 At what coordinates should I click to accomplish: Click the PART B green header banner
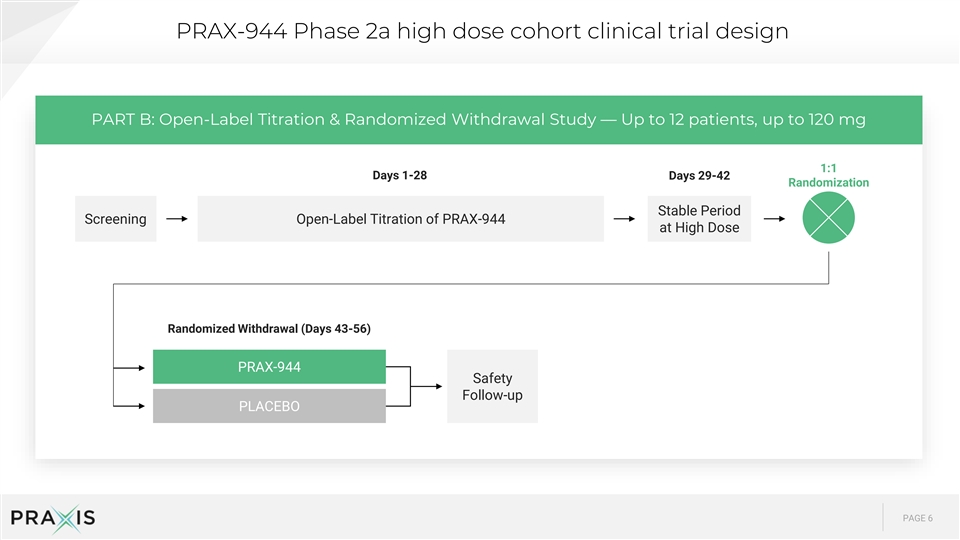479,119
